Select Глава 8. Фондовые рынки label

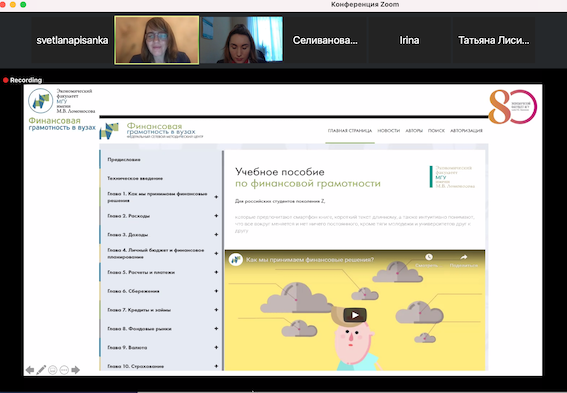tap(139, 329)
